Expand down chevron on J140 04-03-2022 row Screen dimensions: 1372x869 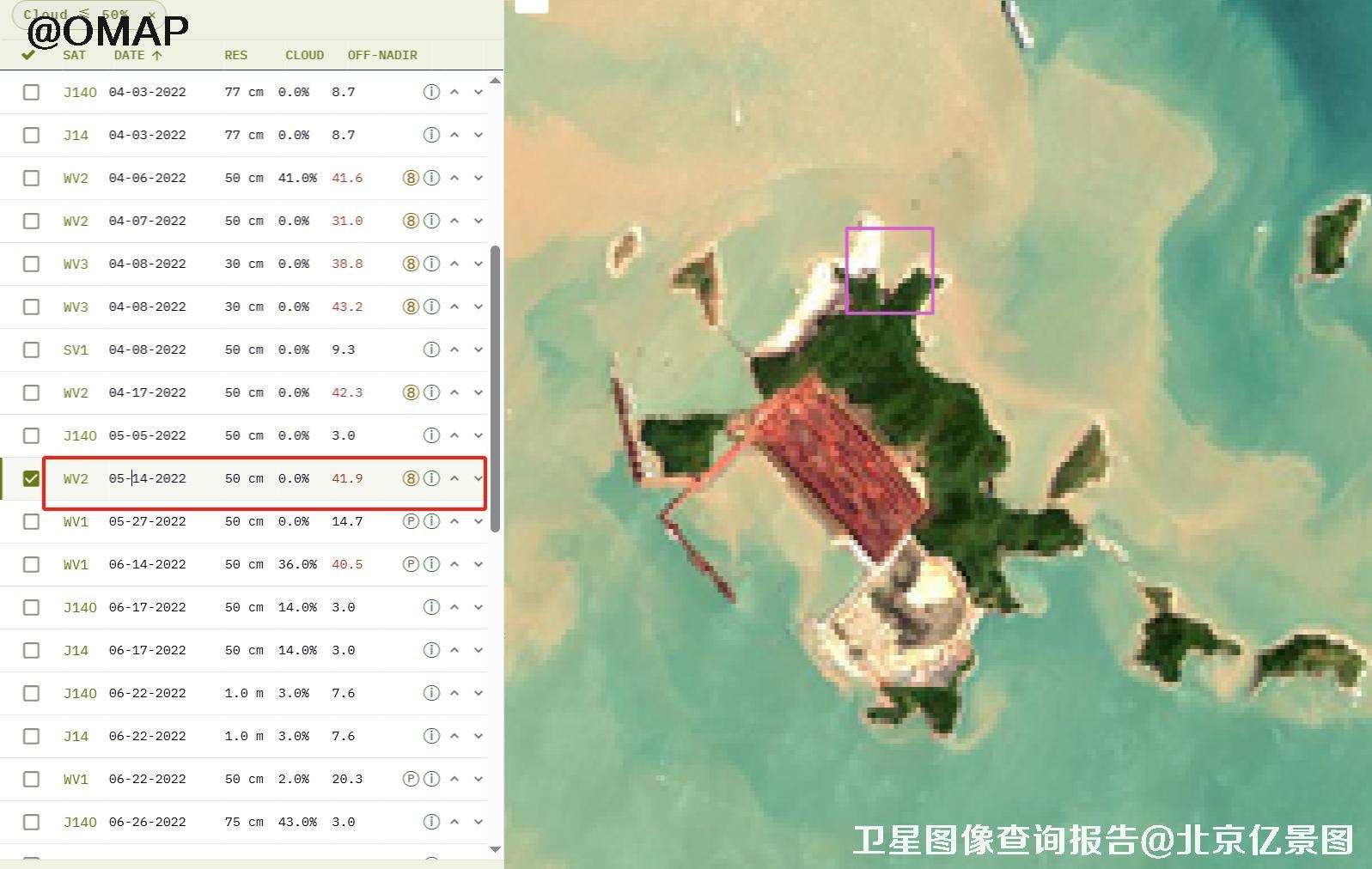[479, 92]
